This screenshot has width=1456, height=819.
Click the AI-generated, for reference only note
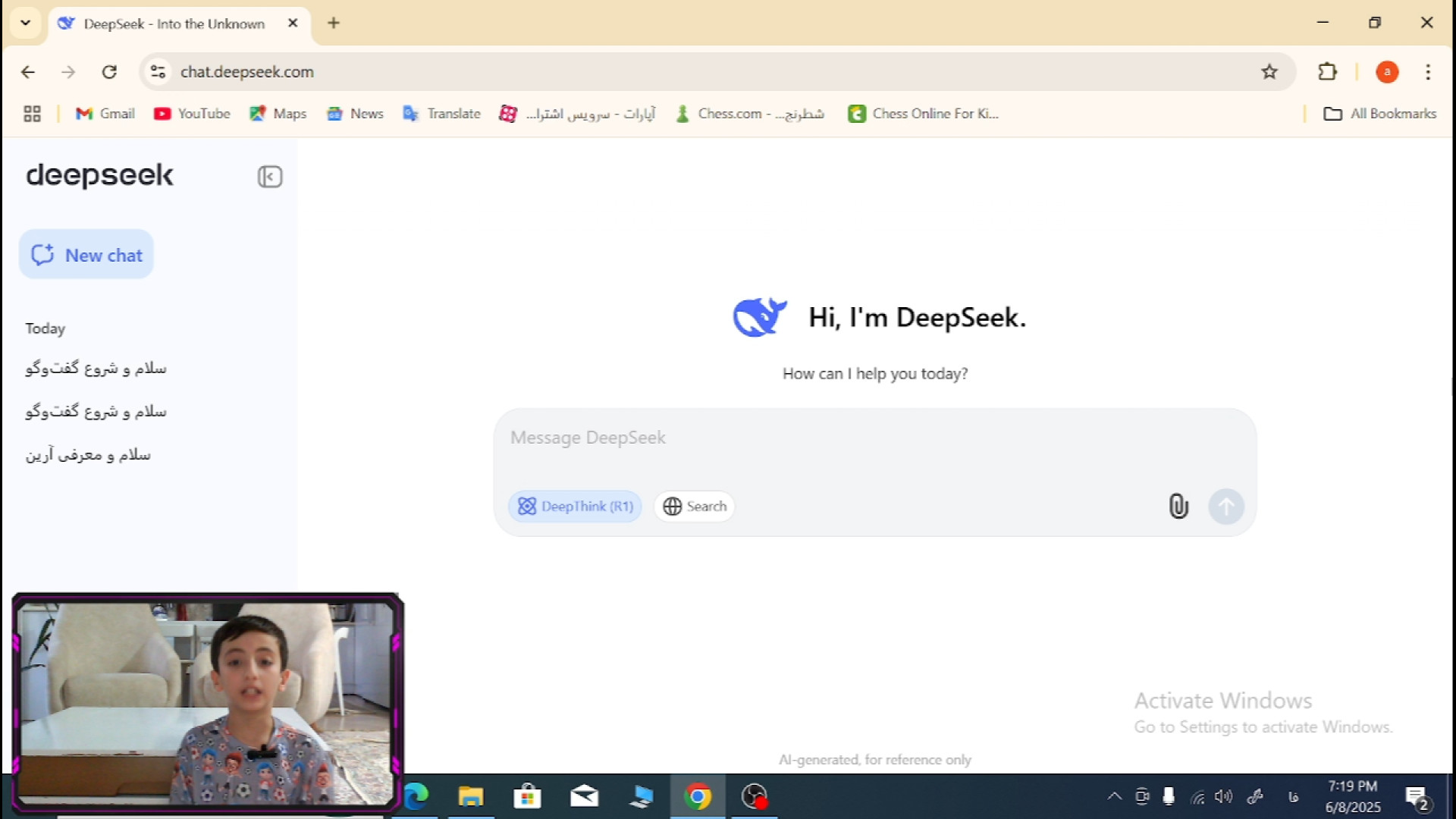tap(874, 760)
